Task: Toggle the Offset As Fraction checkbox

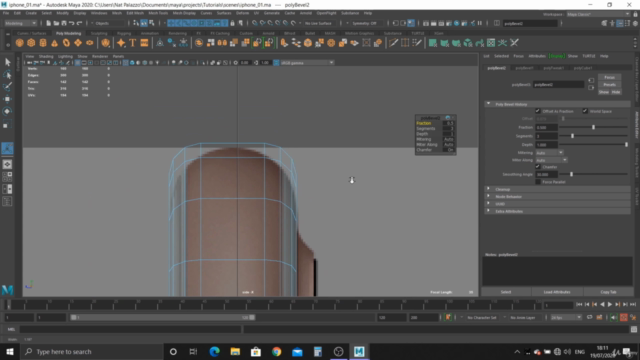Action: click(x=538, y=111)
